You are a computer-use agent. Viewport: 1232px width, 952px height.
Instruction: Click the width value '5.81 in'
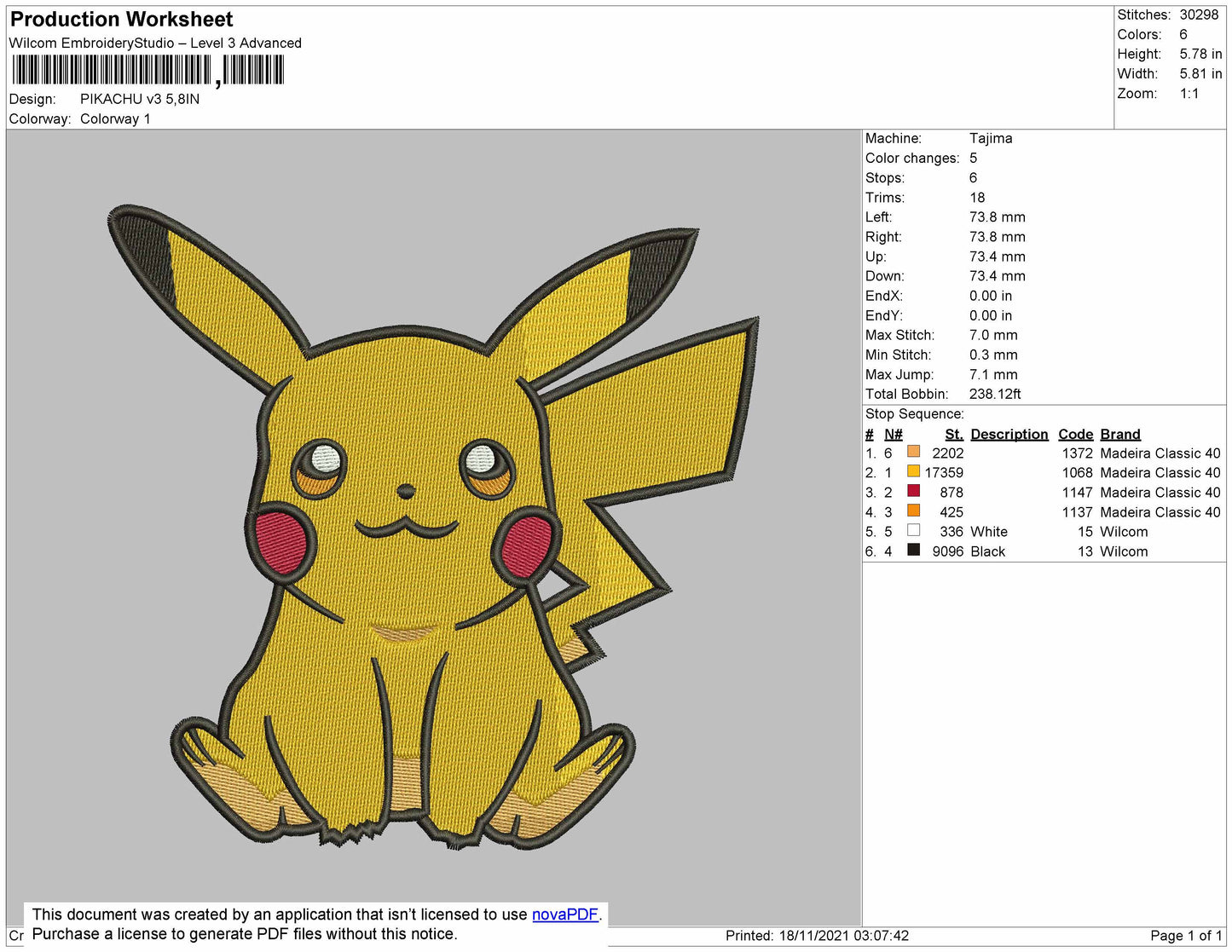point(1200,73)
